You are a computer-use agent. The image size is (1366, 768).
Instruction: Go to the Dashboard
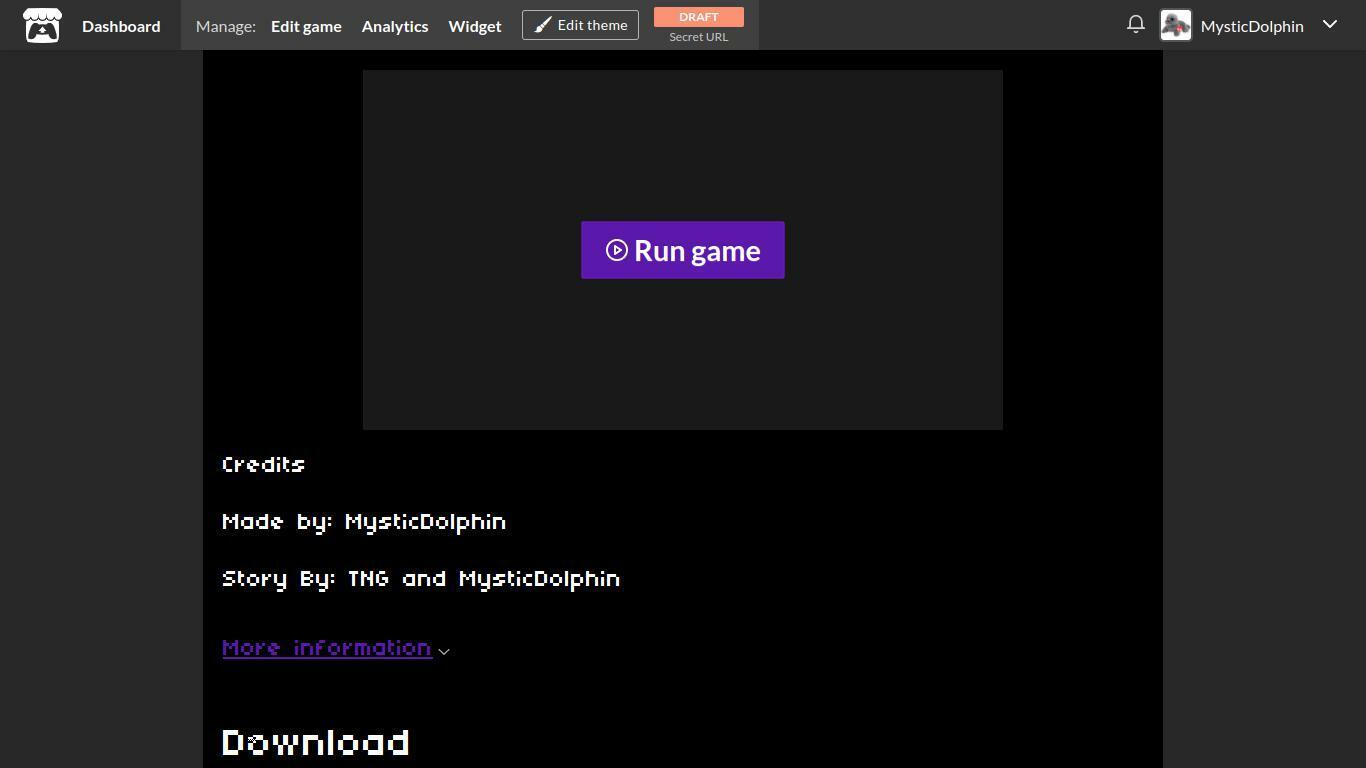pos(121,26)
